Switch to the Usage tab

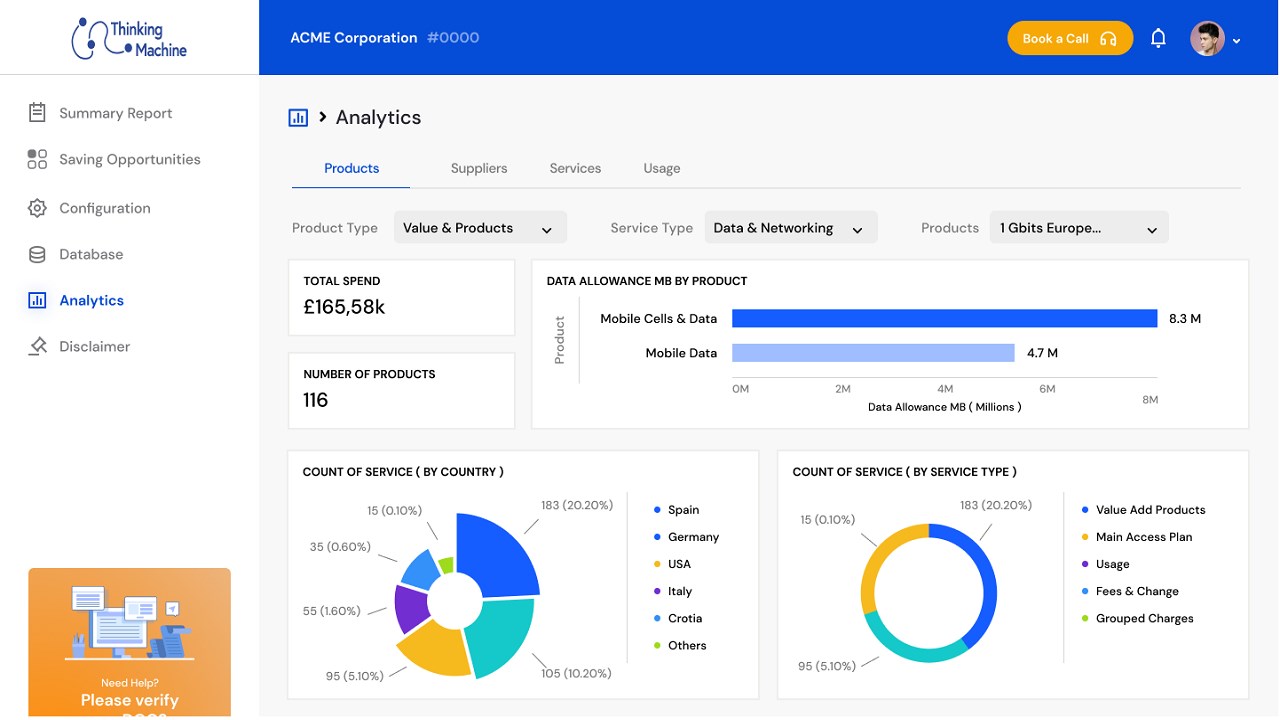(662, 168)
